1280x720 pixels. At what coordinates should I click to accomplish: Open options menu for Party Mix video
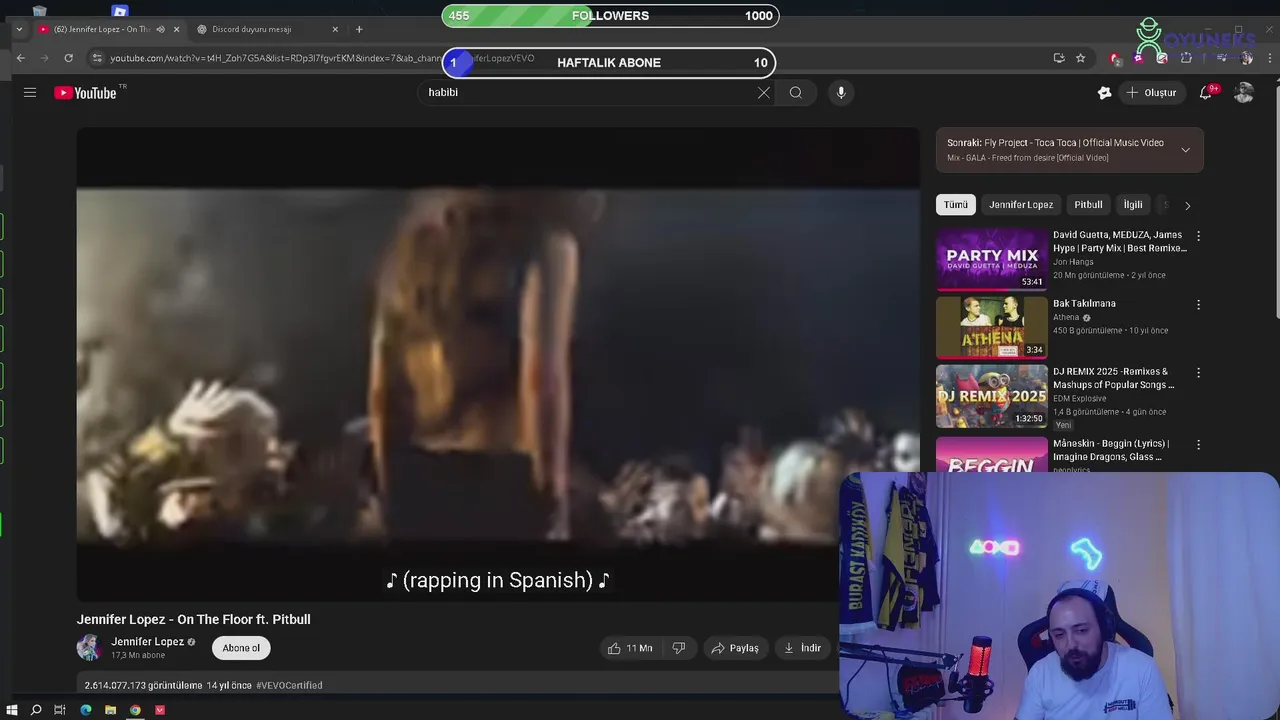coord(1198,236)
